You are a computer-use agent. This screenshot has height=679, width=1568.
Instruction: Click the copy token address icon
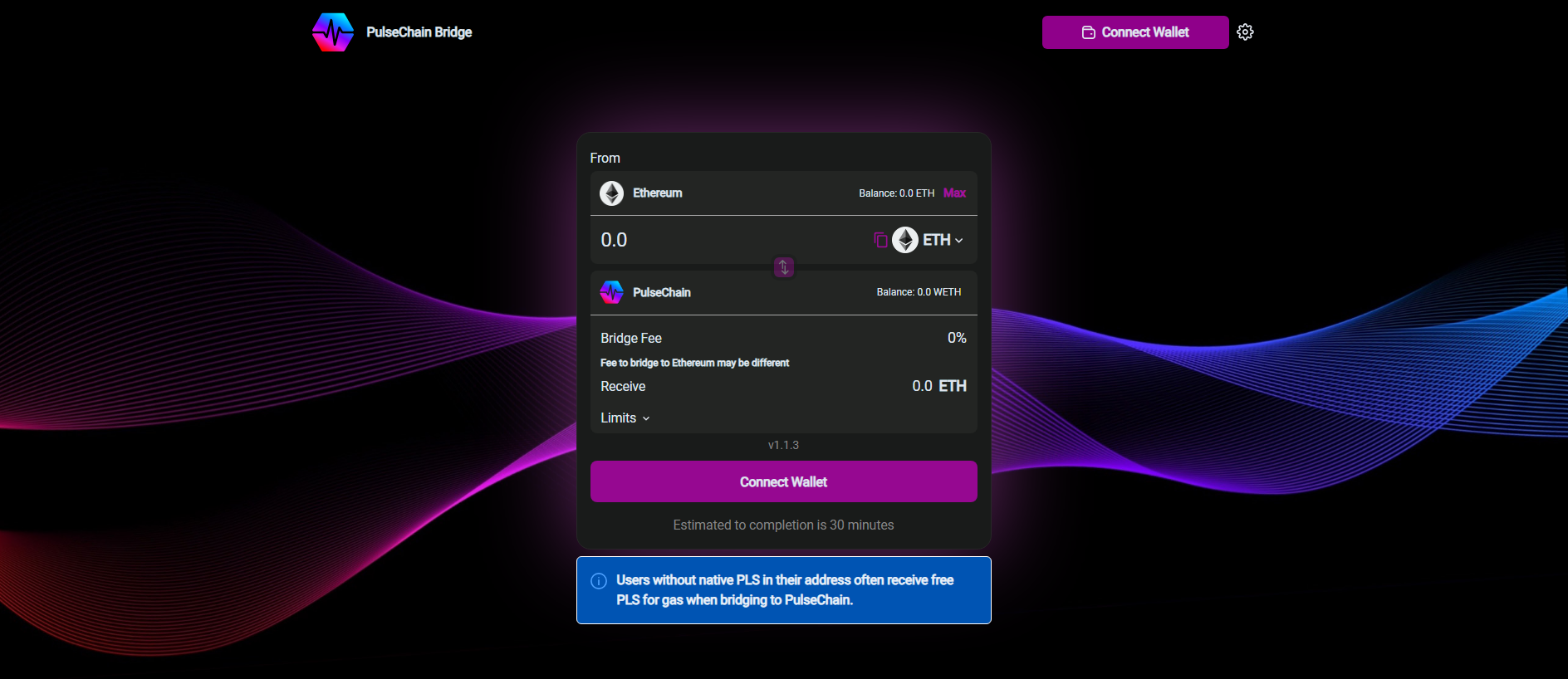[x=880, y=240]
